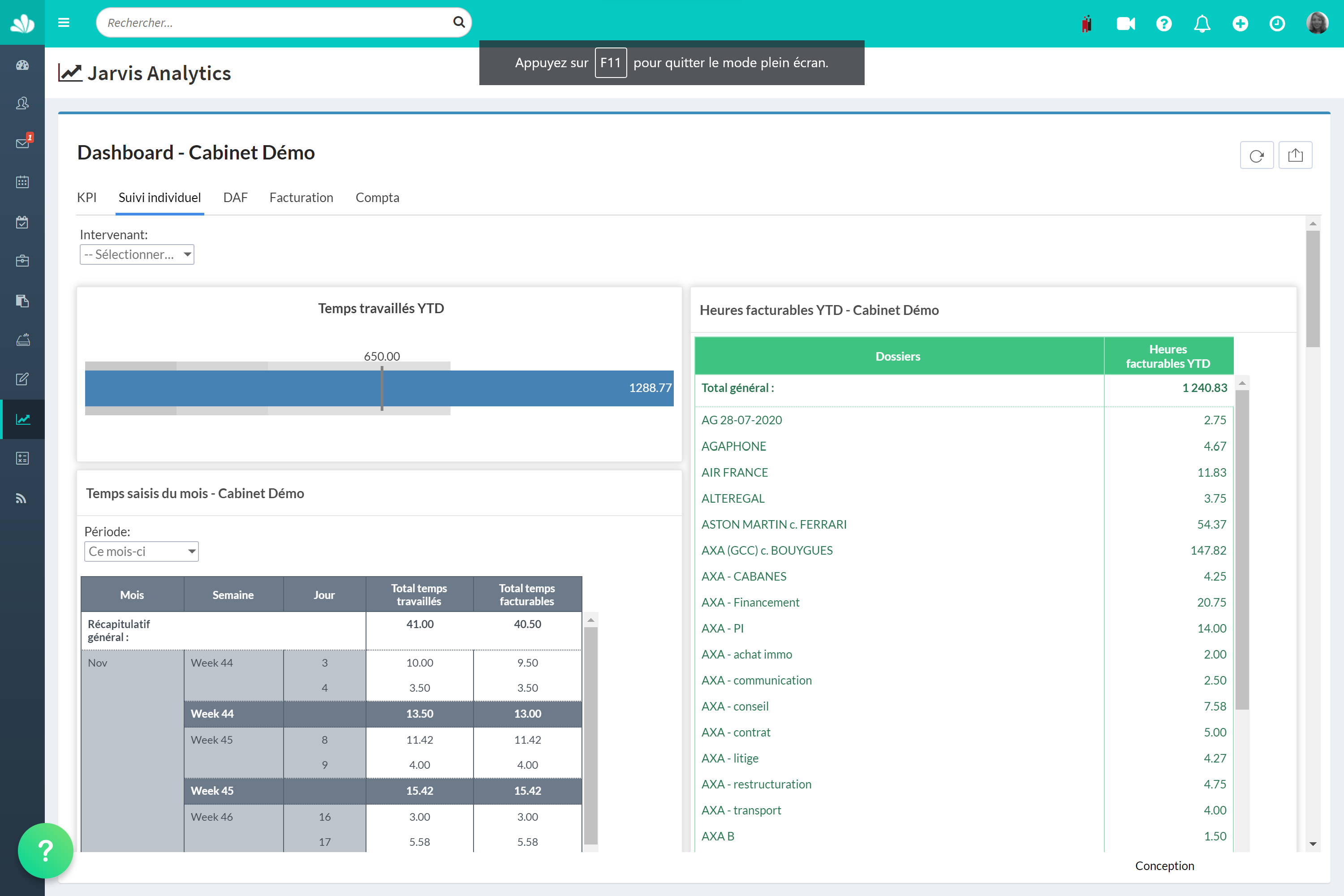The image size is (1344, 896).
Task: Select the Suivi individuel tab
Action: [159, 198]
